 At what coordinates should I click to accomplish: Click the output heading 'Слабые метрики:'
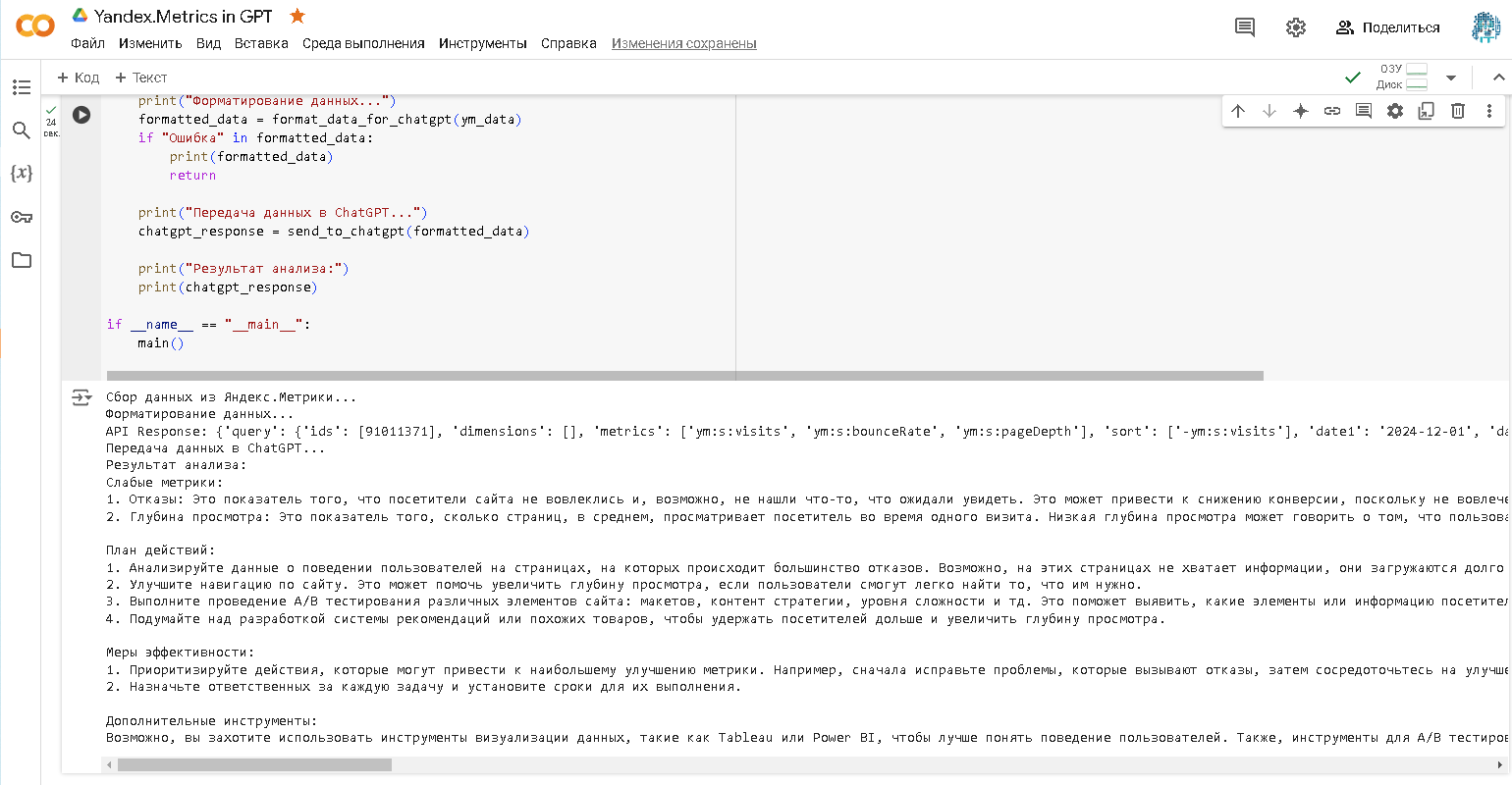click(164, 483)
